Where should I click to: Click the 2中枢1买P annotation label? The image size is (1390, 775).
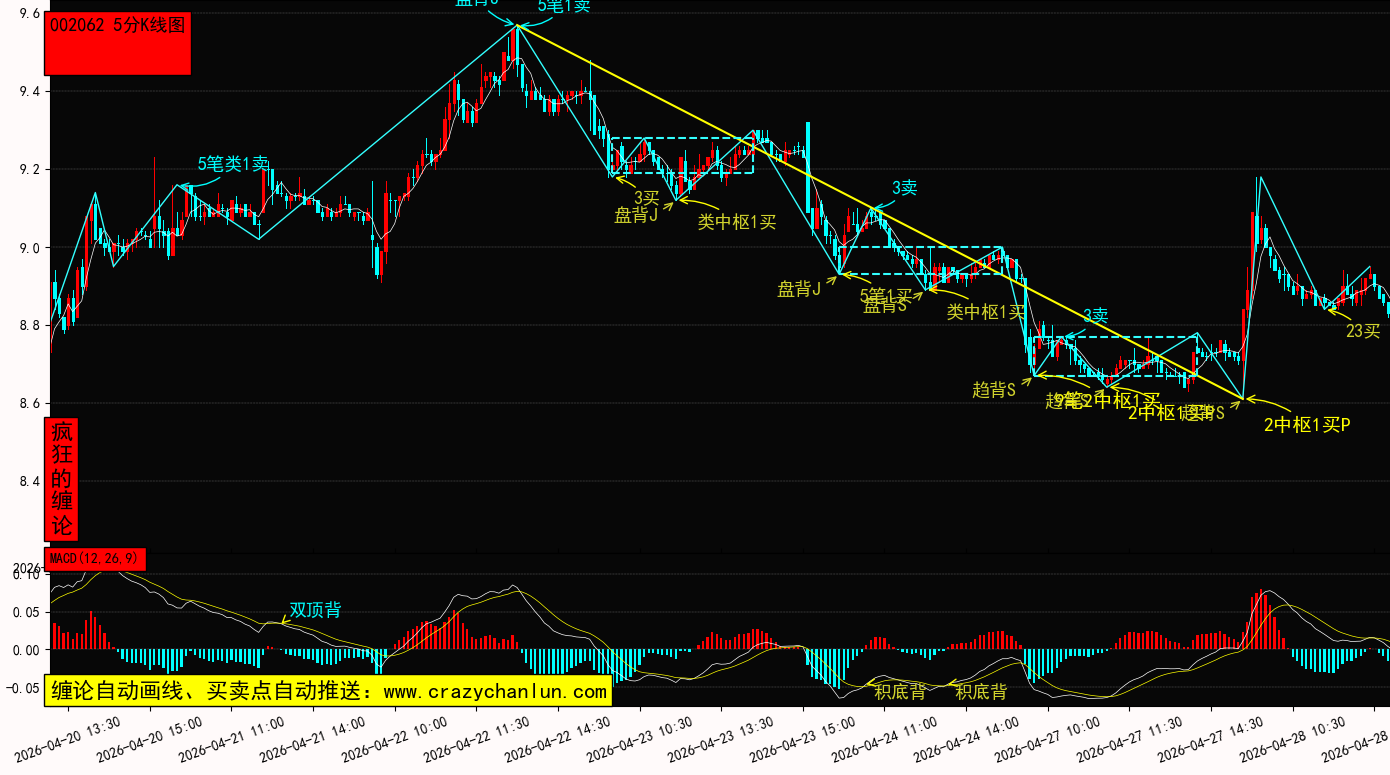click(1306, 425)
